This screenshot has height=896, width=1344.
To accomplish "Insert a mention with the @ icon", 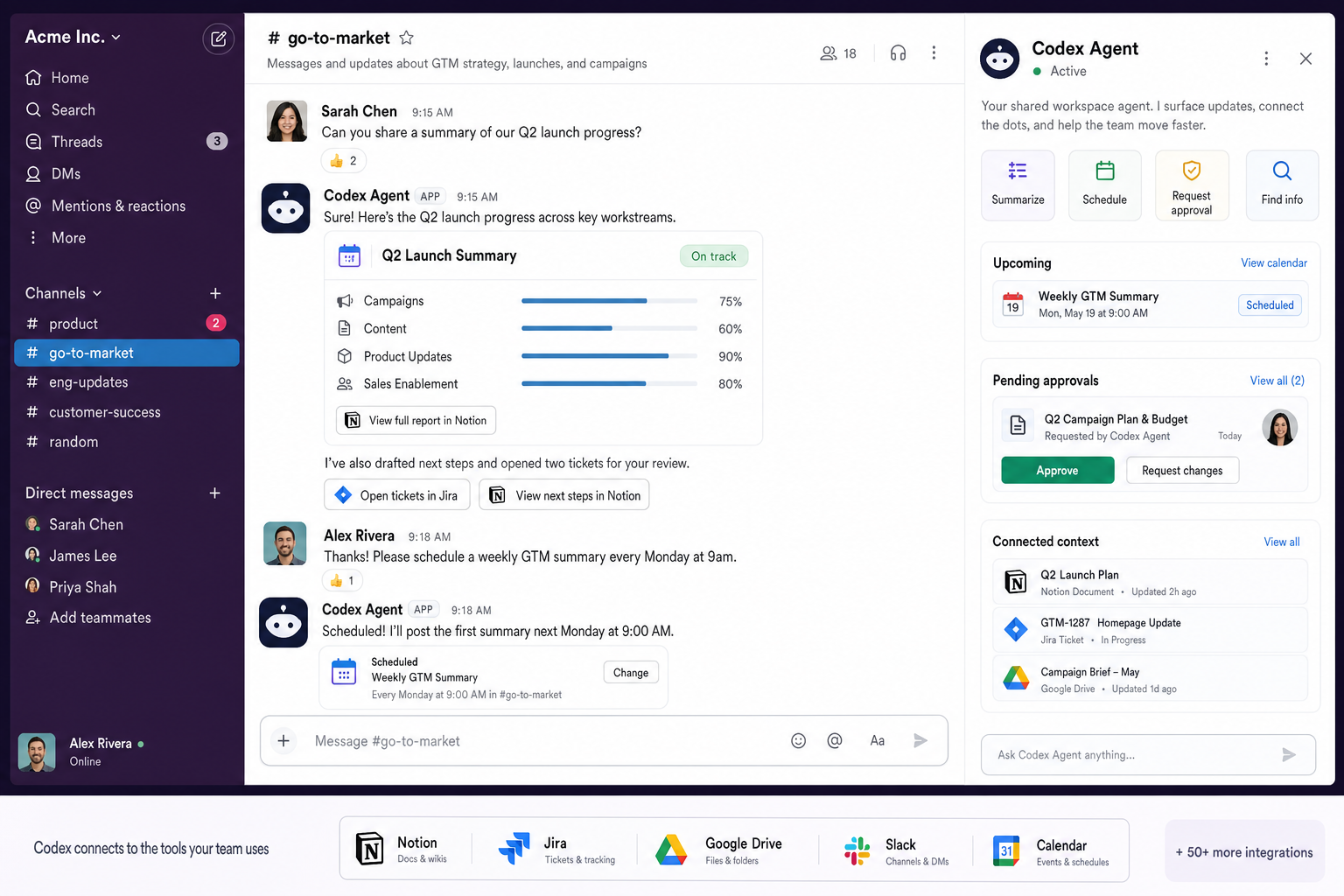I will click(x=835, y=741).
